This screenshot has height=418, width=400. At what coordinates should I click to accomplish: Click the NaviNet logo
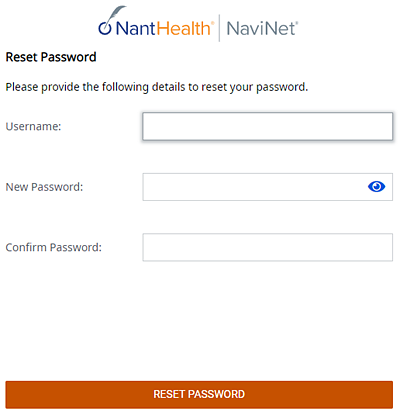(x=262, y=28)
